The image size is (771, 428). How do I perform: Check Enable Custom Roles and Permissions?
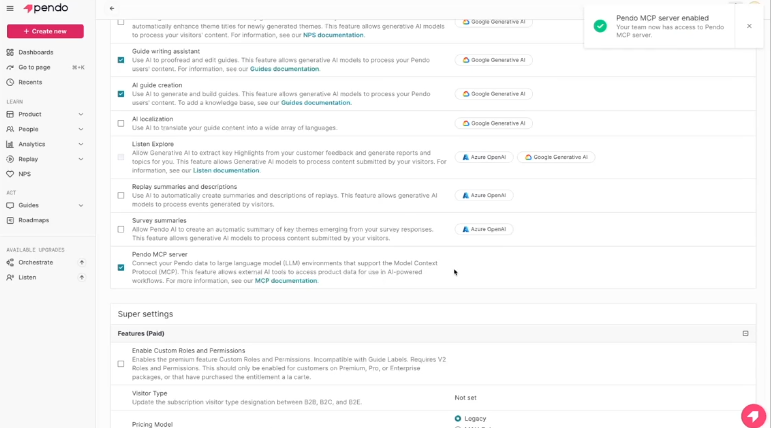[x=121, y=364]
